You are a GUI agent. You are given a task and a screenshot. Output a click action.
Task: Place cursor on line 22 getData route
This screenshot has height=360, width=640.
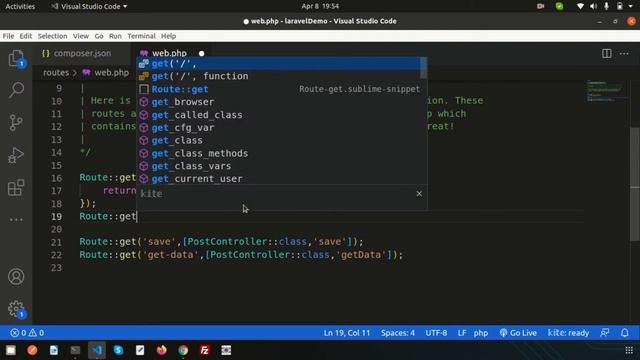point(241,255)
